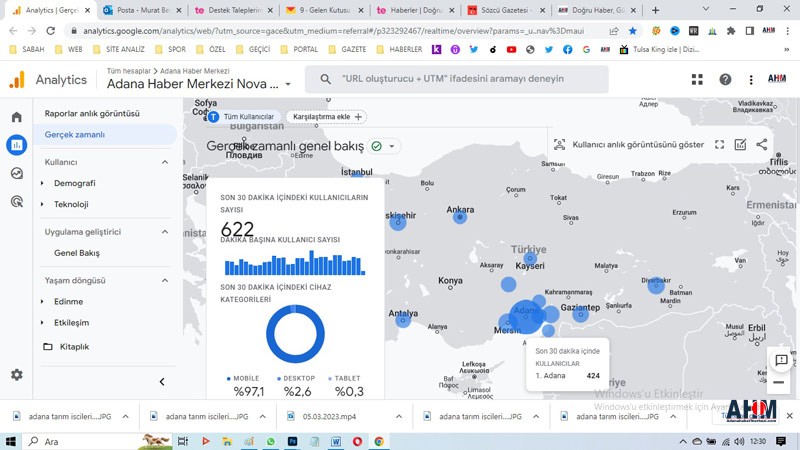
Task: Open the browser extensions puzzle icon
Action: (x=731, y=31)
